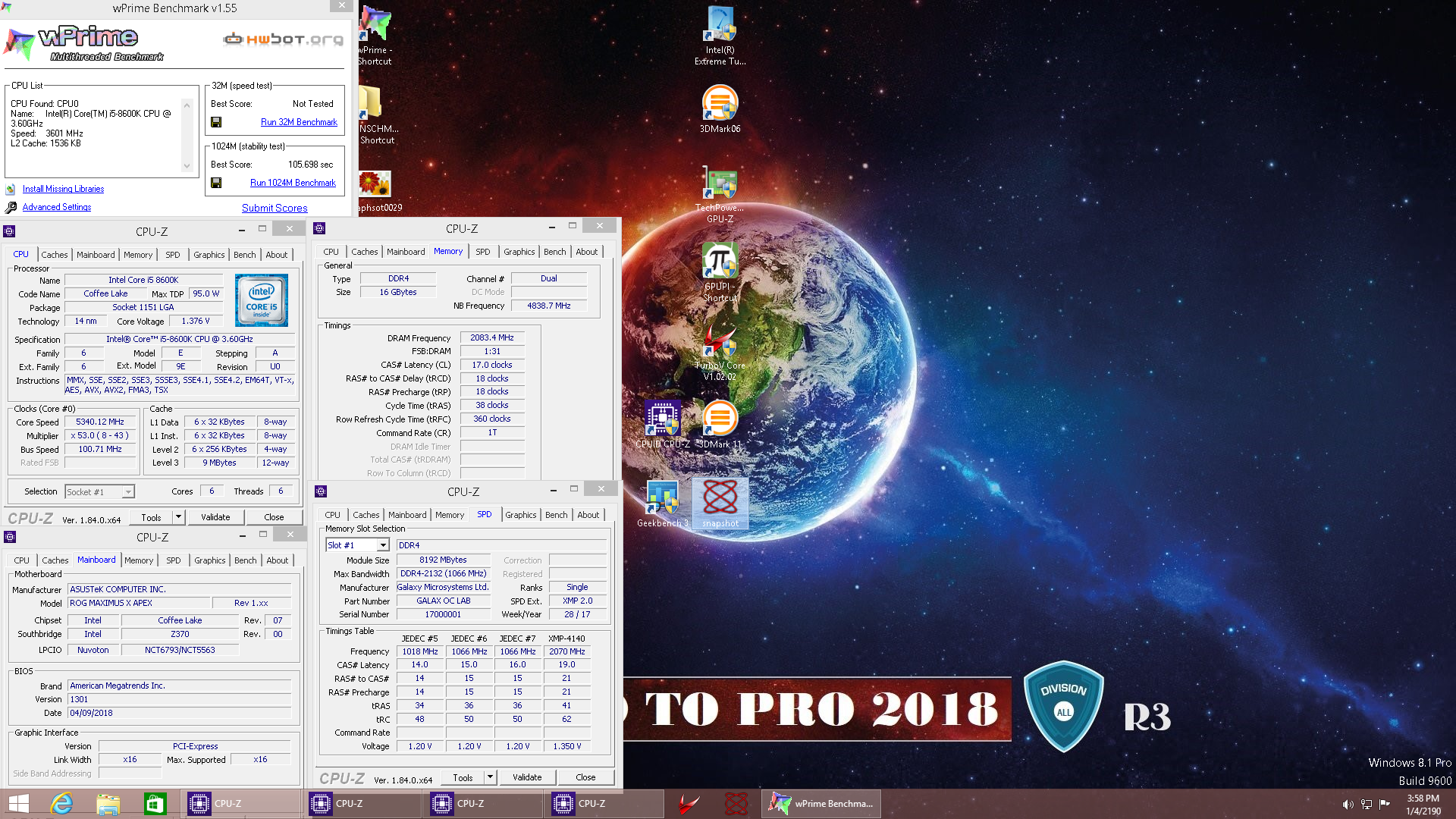Select the CPU tab in CPU-Z Mainboard window
This screenshot has width=1456, height=819.
coord(22,560)
